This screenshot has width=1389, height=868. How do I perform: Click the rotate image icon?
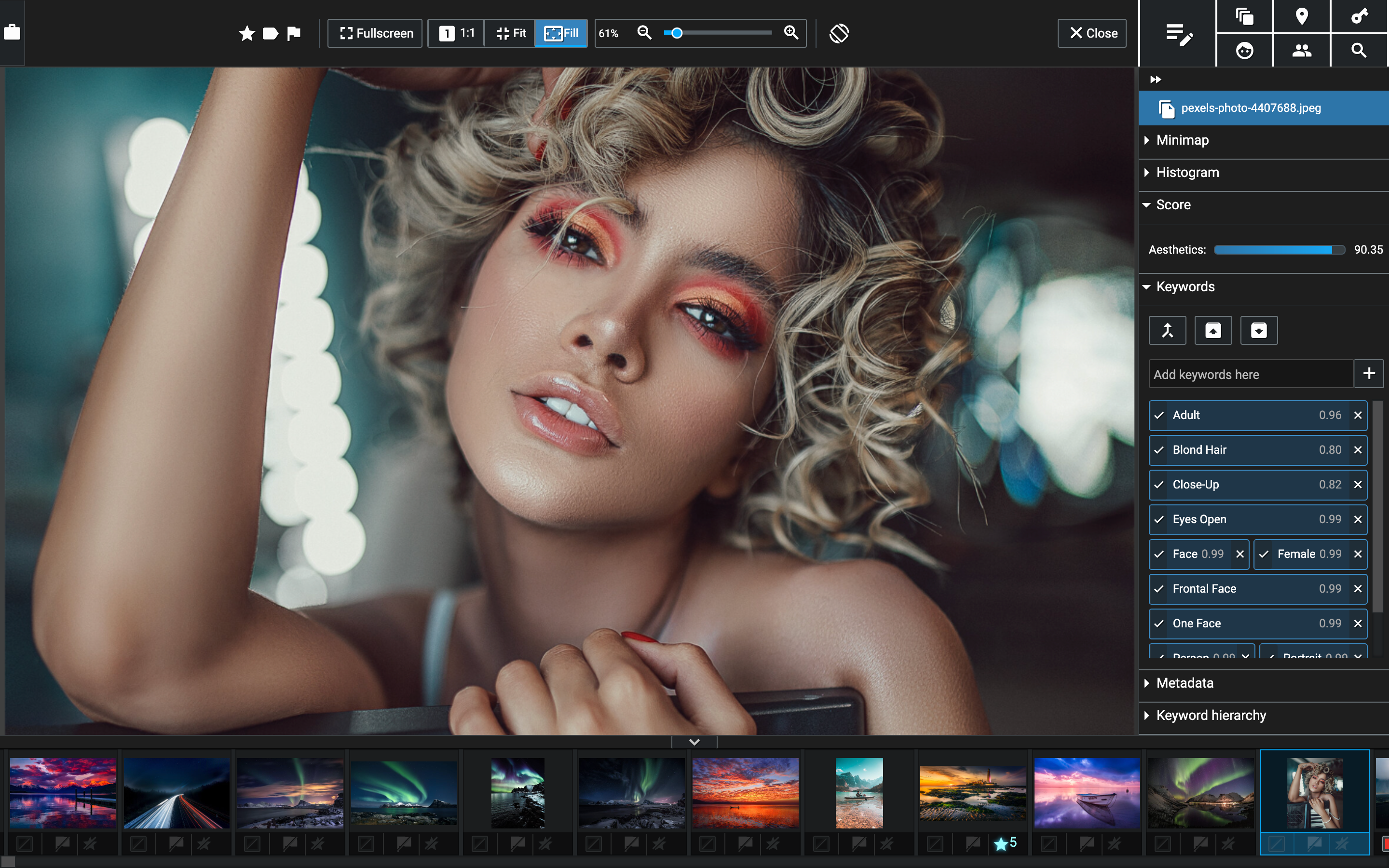(x=839, y=33)
